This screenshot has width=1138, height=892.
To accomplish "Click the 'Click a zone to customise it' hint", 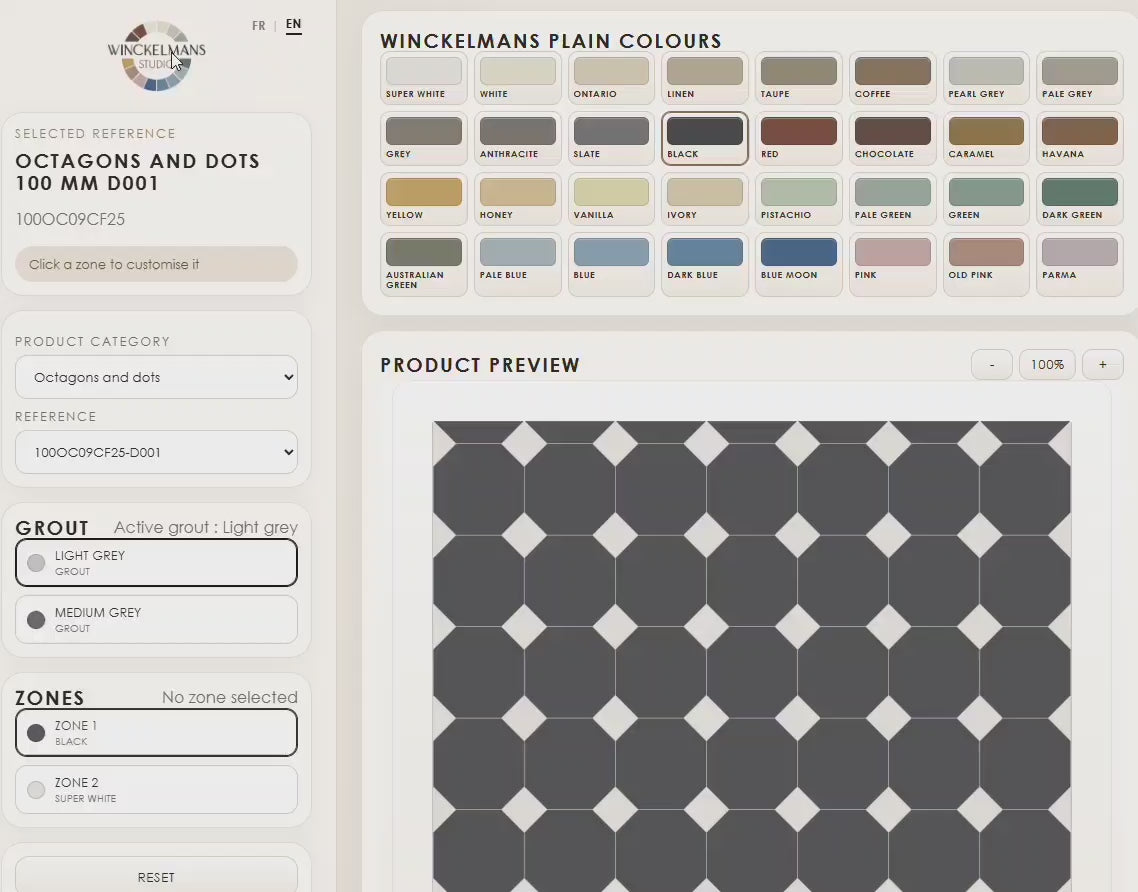I will pos(156,264).
